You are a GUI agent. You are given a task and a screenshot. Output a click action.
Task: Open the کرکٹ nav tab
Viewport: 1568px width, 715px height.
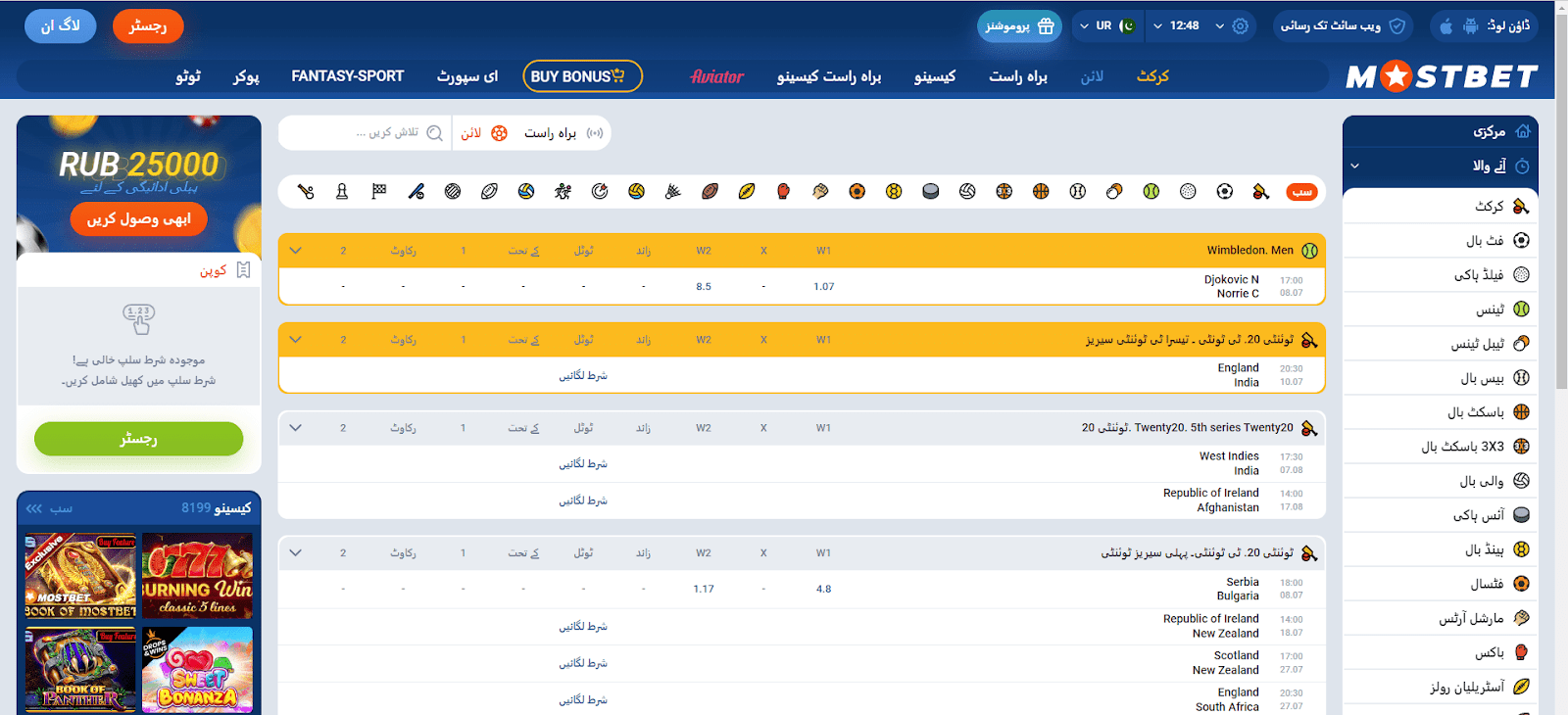(1152, 76)
